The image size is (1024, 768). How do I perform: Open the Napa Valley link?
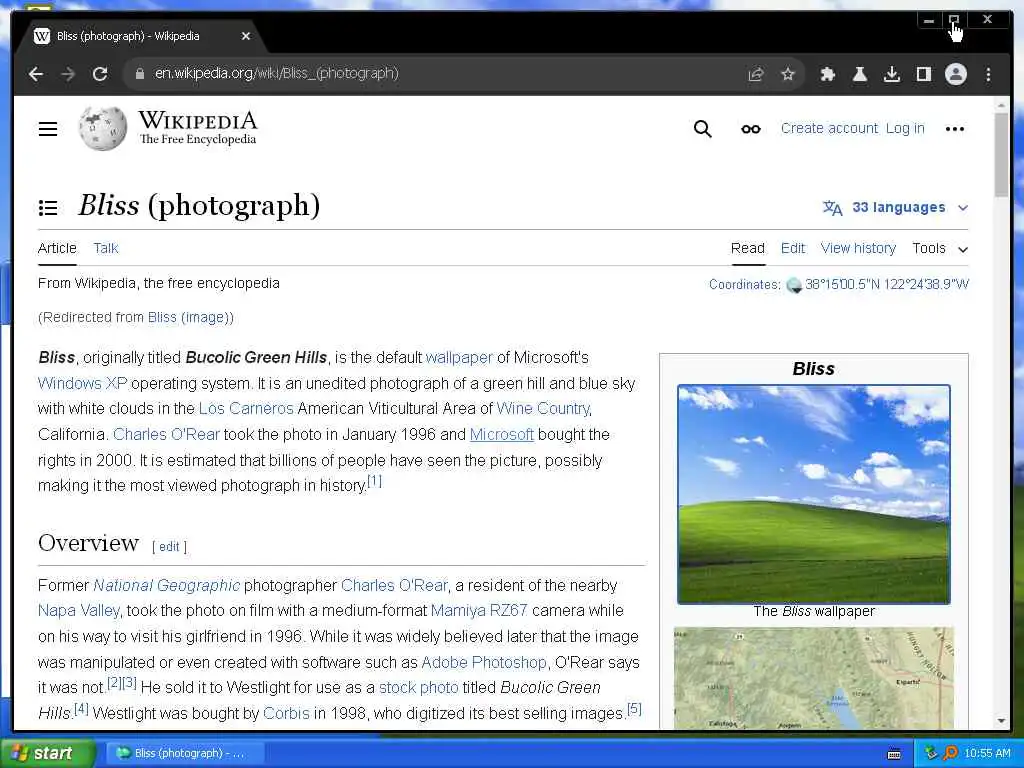coord(79,611)
